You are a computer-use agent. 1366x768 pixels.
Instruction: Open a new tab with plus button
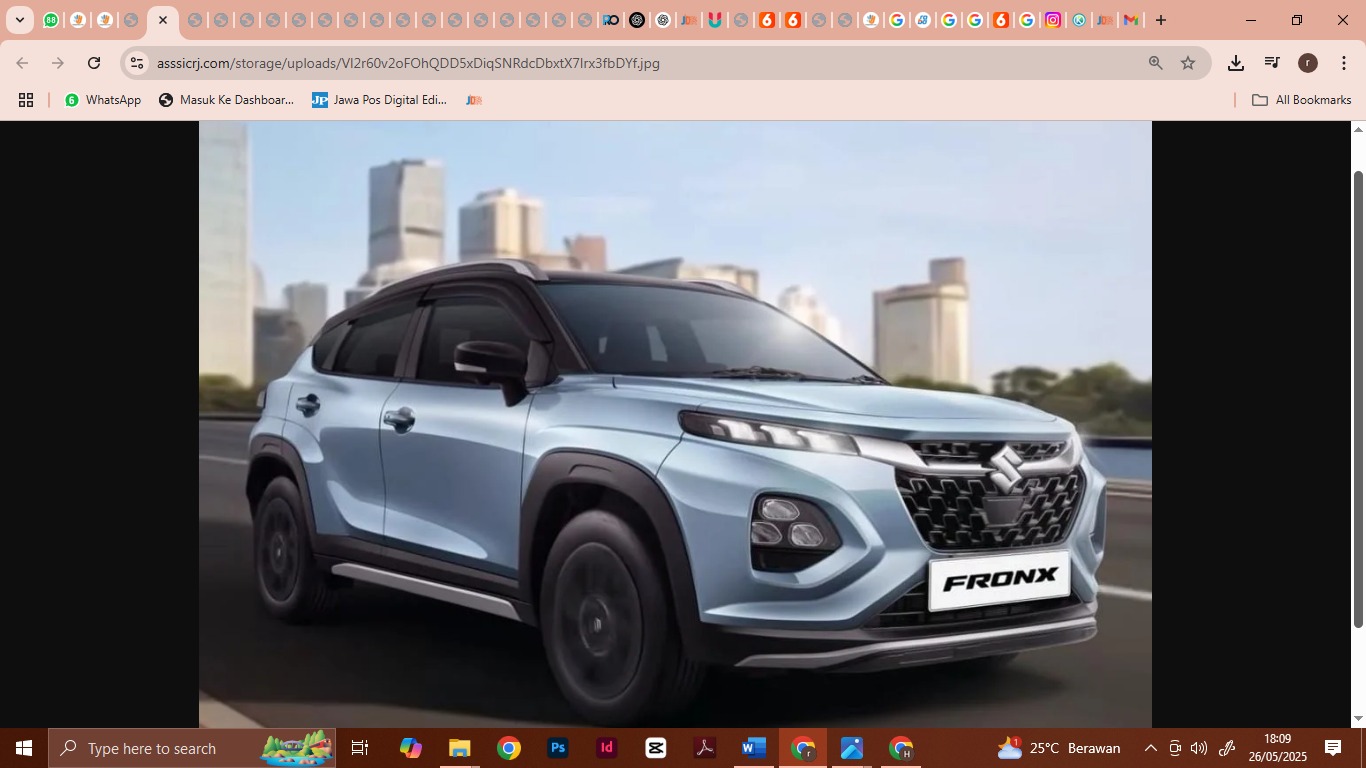(1161, 20)
